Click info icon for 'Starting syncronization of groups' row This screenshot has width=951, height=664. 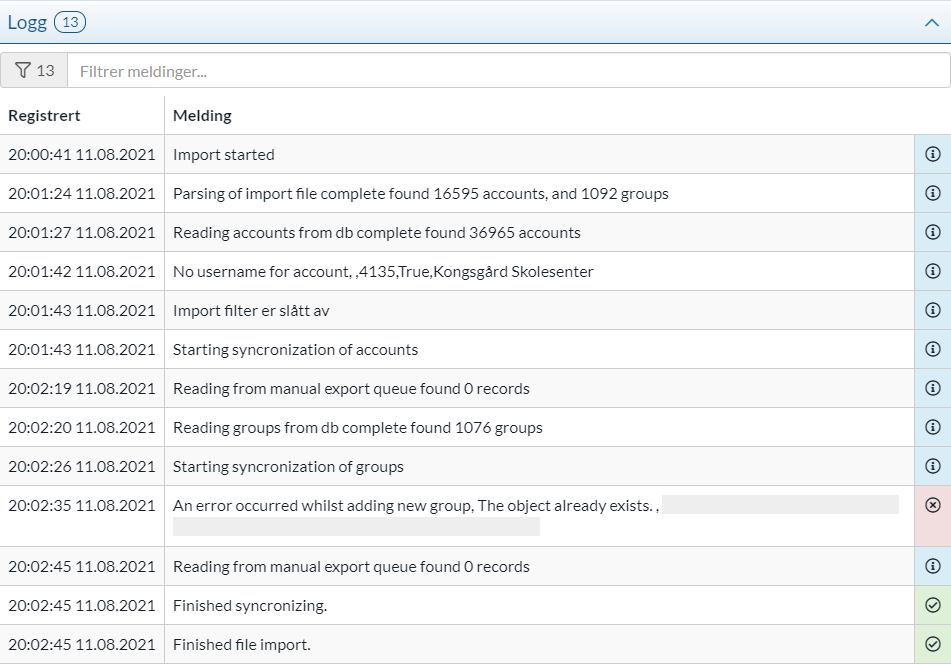coord(932,466)
